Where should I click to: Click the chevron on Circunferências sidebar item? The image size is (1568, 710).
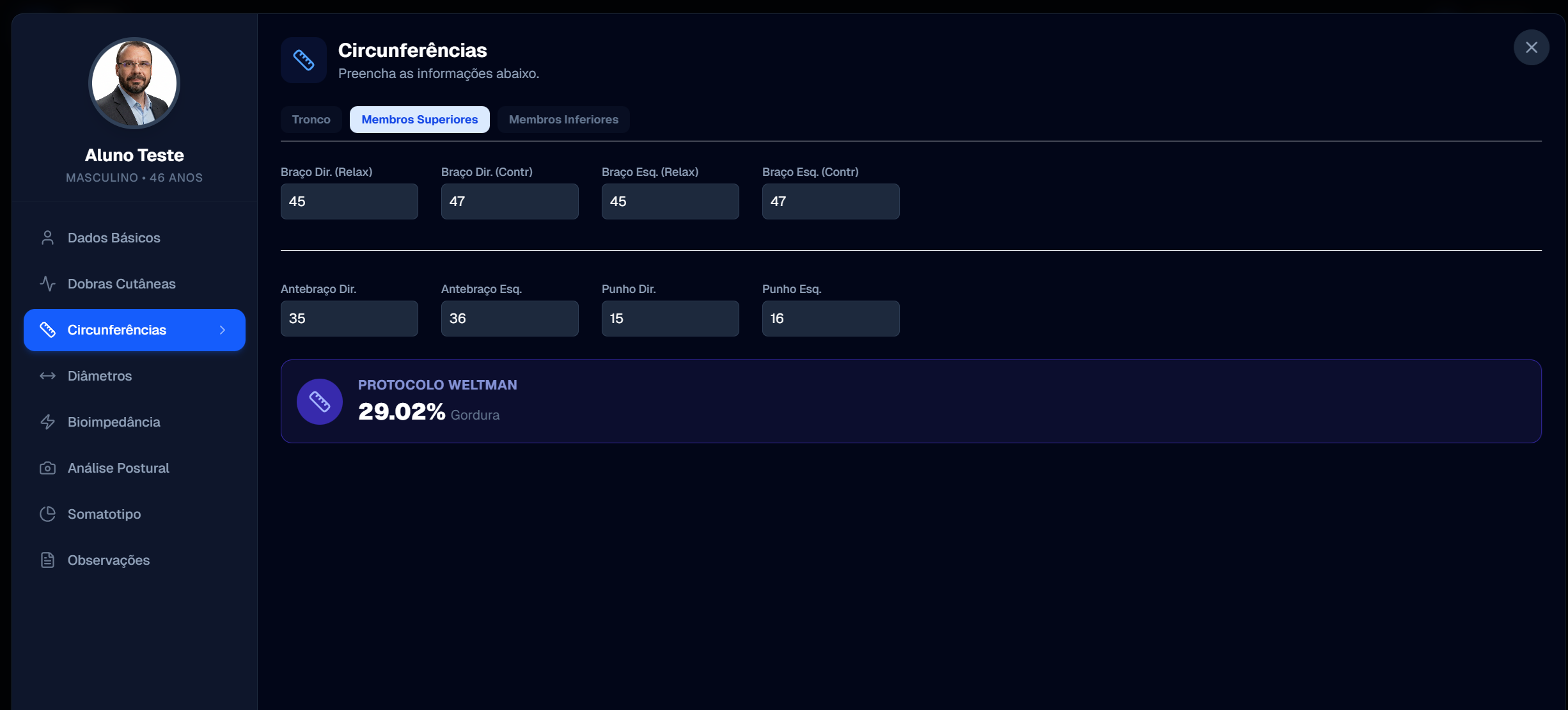(x=223, y=330)
